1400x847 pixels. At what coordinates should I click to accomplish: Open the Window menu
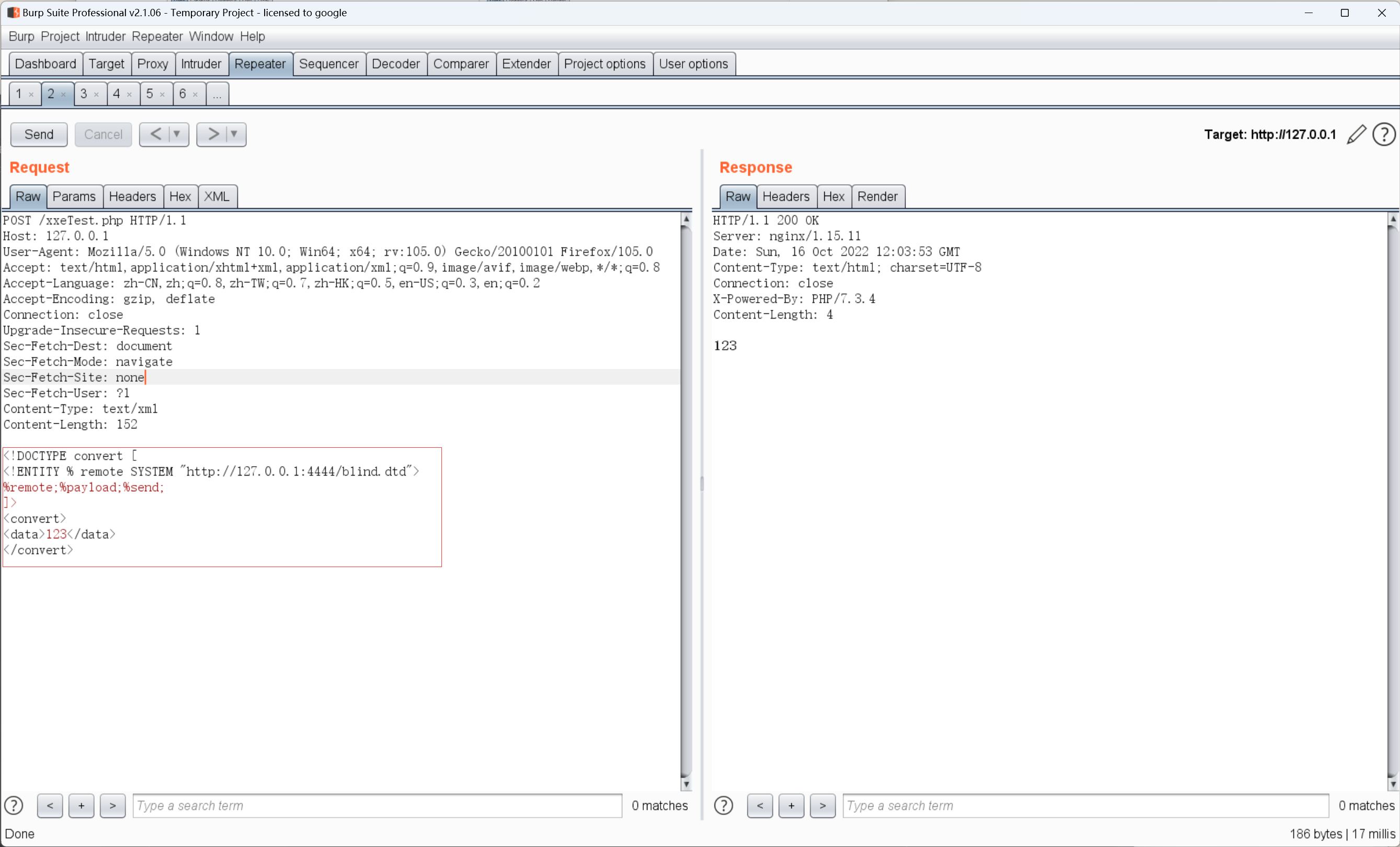click(211, 37)
